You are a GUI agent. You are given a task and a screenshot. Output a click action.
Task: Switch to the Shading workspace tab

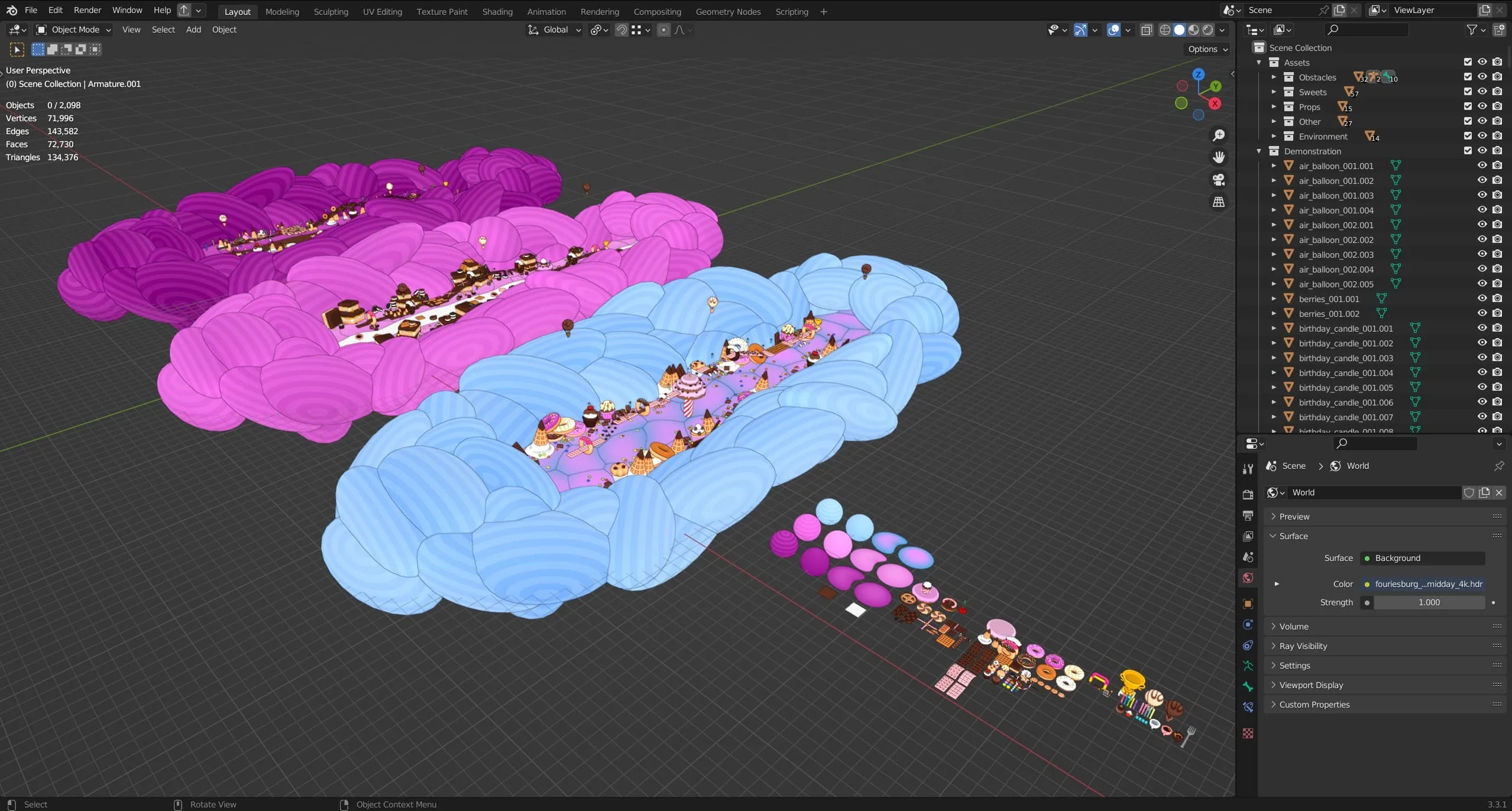pos(497,11)
